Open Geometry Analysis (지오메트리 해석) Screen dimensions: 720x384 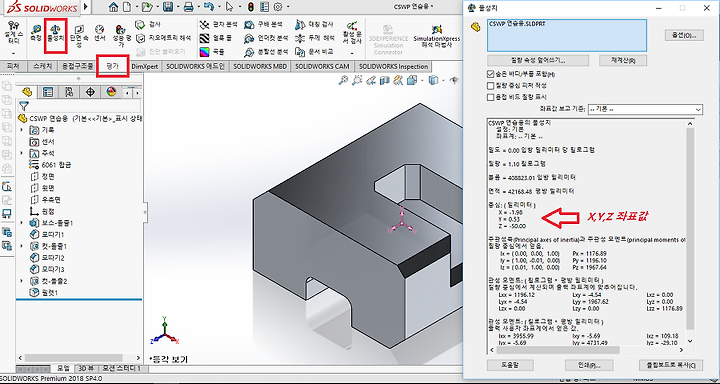click(x=163, y=38)
